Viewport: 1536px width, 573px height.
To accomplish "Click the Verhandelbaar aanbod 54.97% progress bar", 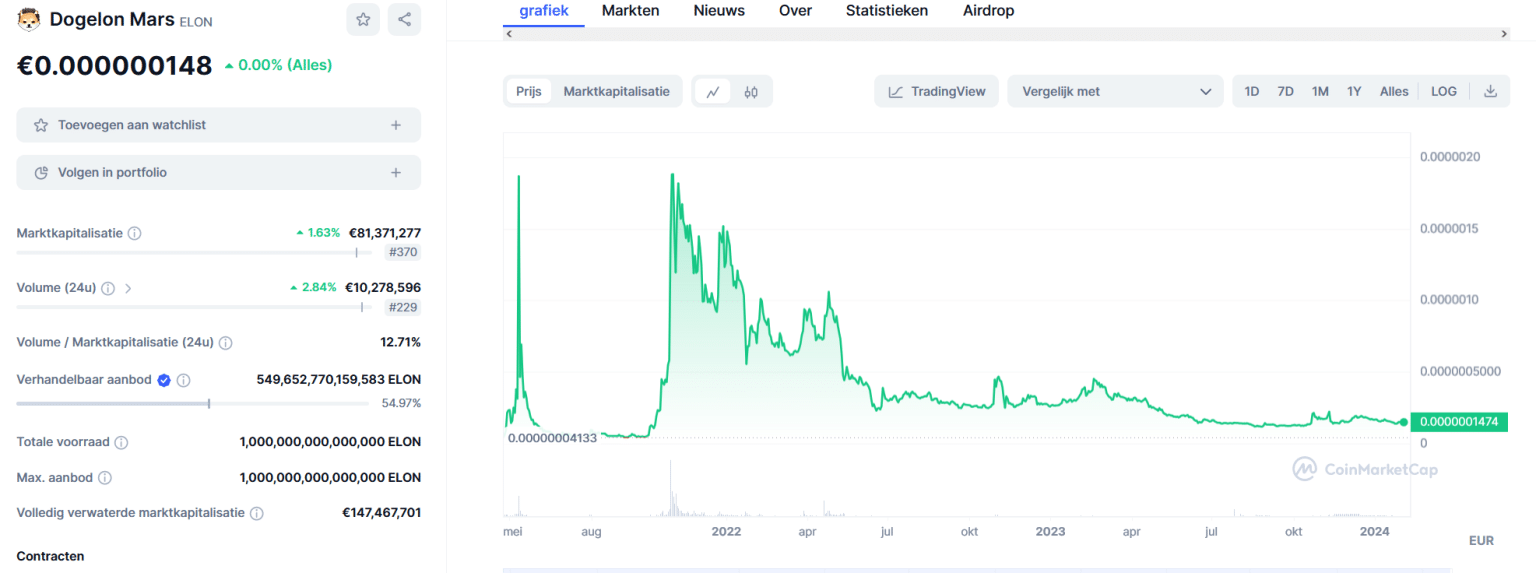I will click(192, 403).
